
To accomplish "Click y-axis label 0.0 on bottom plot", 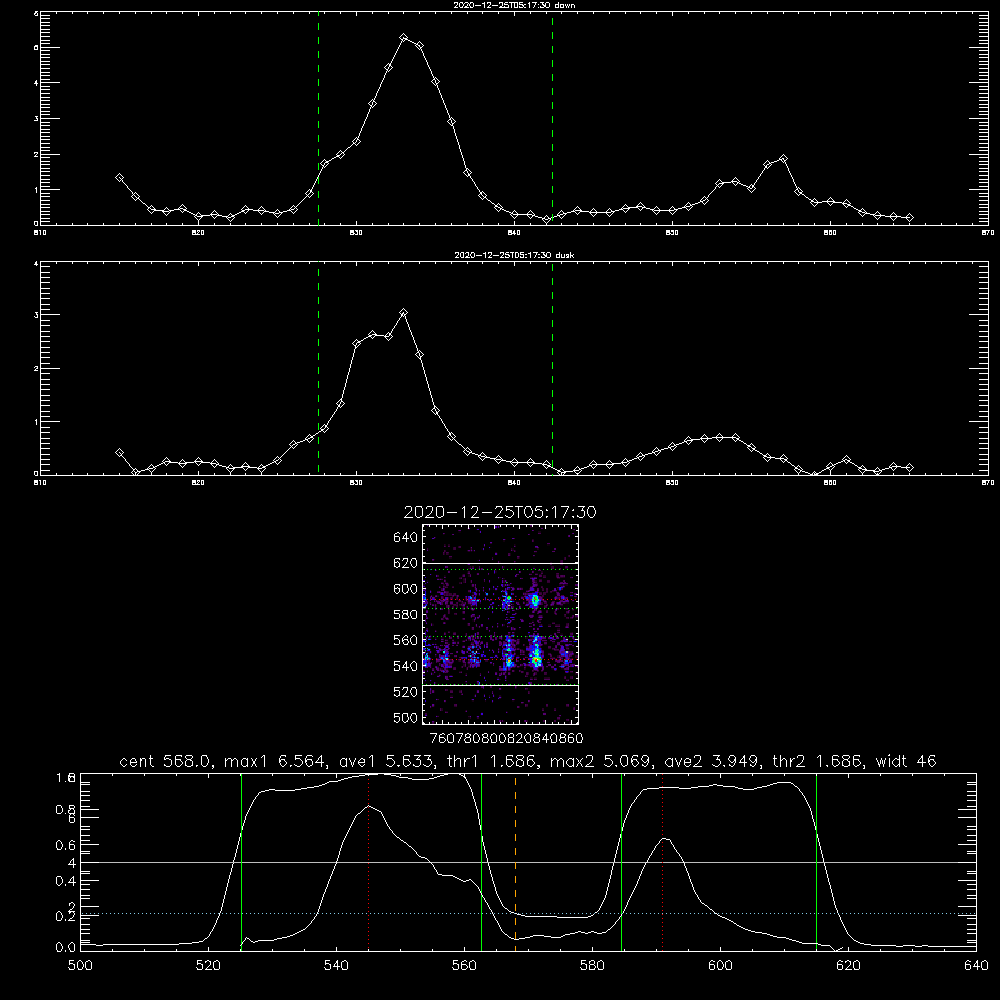I will point(66,948).
